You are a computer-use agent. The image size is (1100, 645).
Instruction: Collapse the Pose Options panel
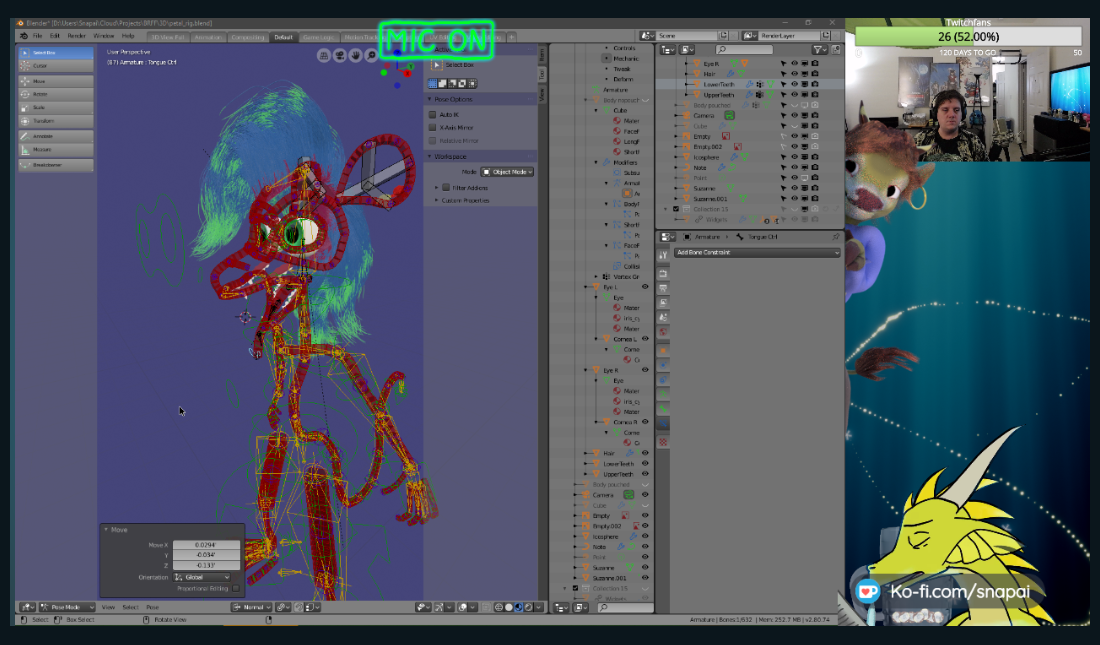tap(430, 99)
